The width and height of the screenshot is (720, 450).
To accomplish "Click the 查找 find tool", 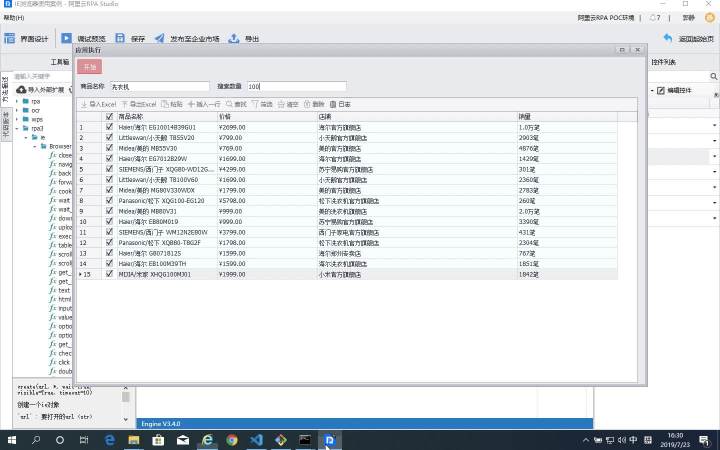I will pyautogui.click(x=236, y=104).
